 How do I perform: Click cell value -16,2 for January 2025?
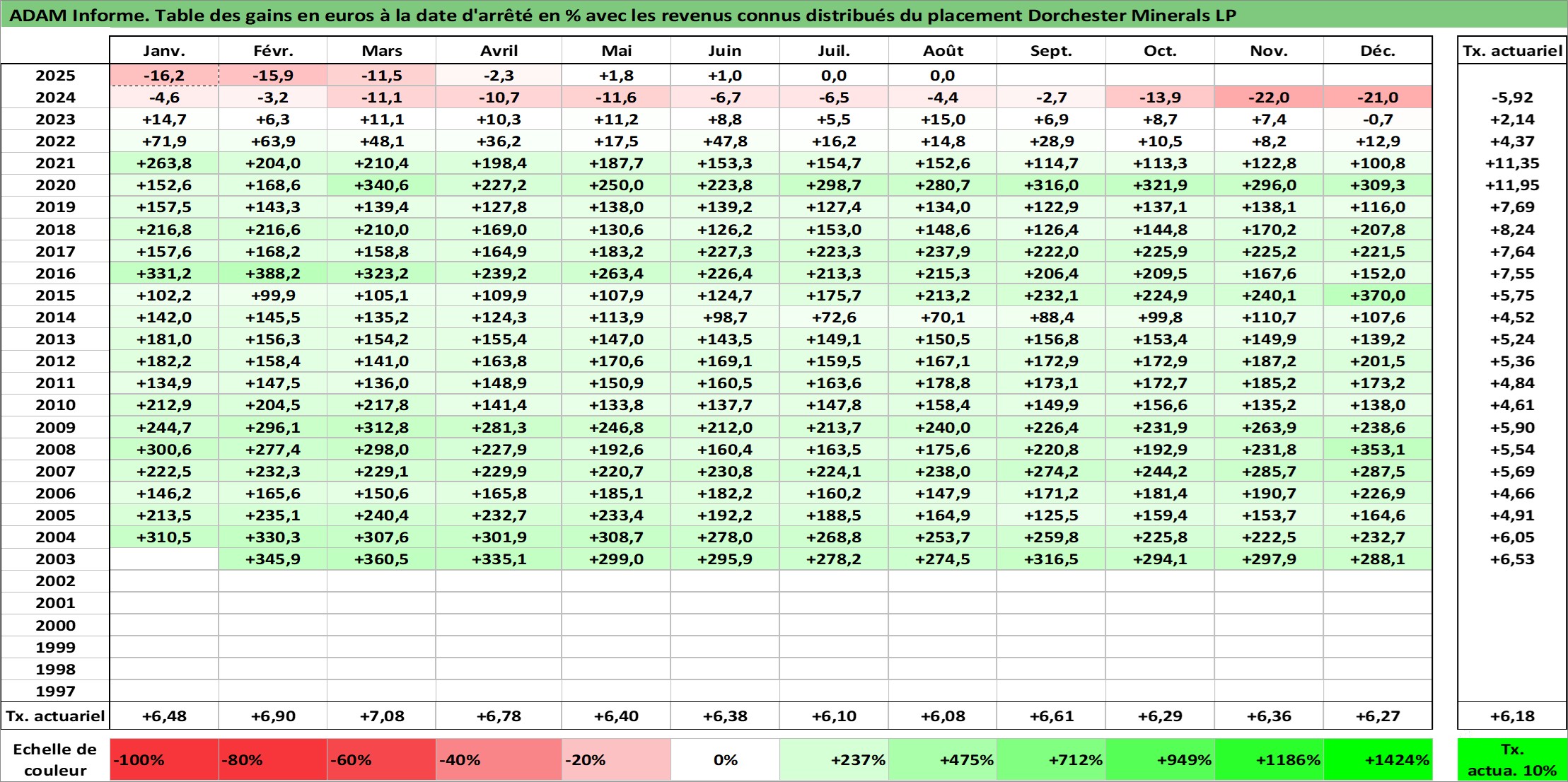pyautogui.click(x=164, y=75)
